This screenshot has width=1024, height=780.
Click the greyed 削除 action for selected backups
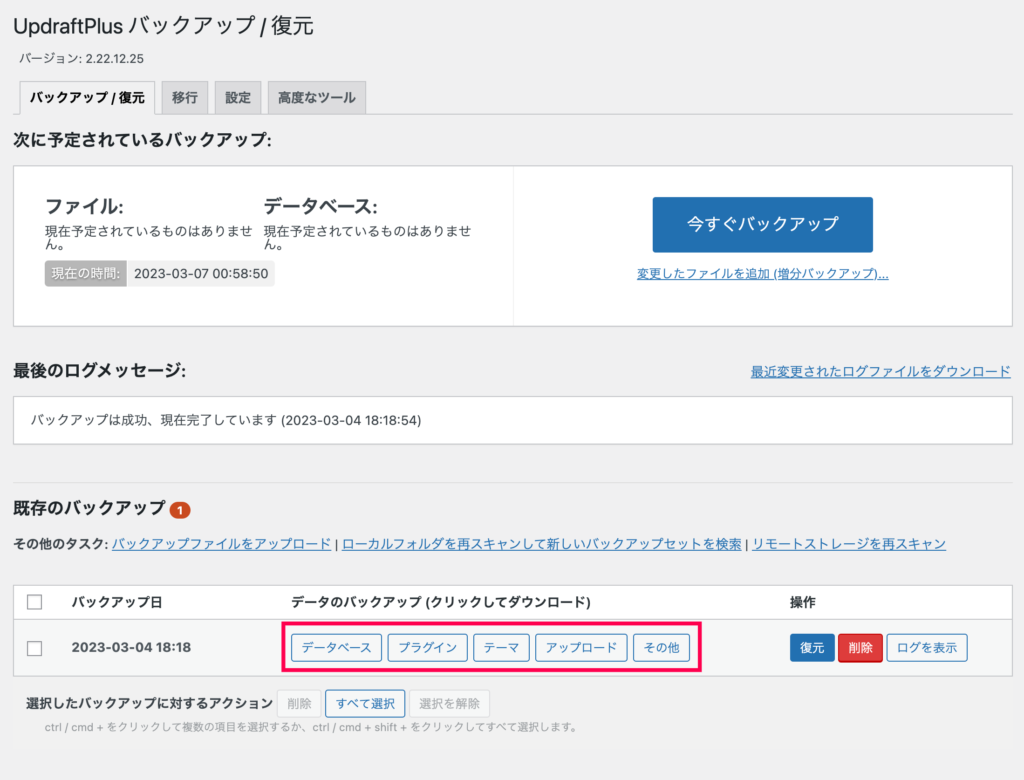[x=299, y=704]
